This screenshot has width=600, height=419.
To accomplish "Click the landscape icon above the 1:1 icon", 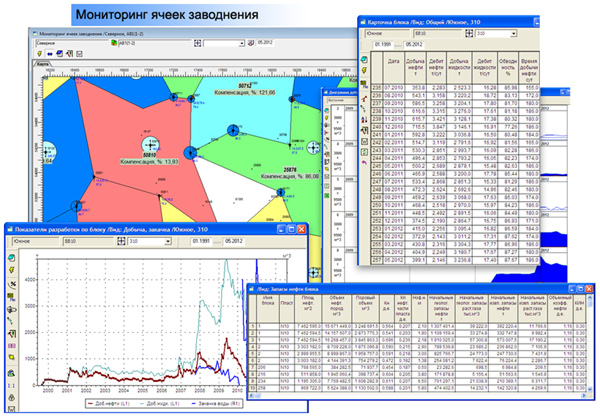I will [11, 373].
